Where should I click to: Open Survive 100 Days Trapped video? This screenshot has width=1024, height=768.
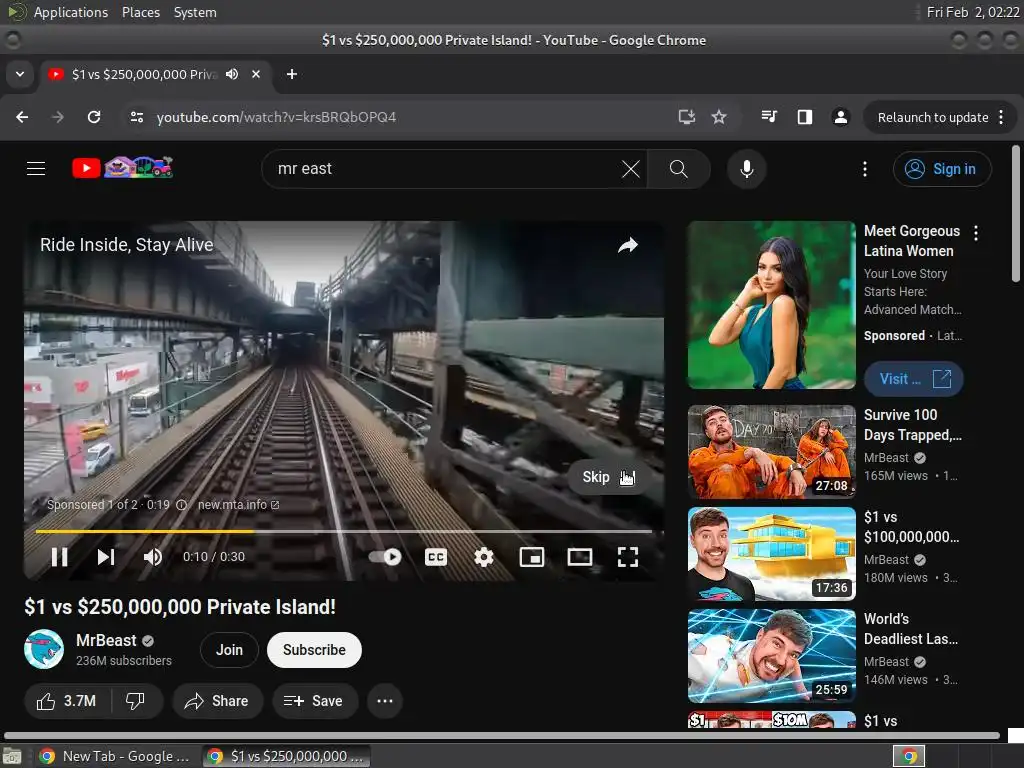tap(771, 452)
